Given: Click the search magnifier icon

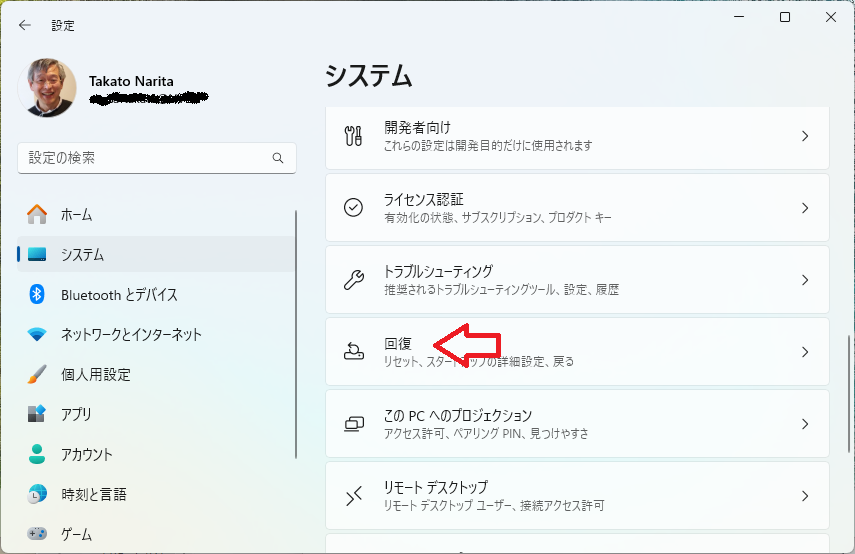Looking at the screenshot, I should click(278, 158).
